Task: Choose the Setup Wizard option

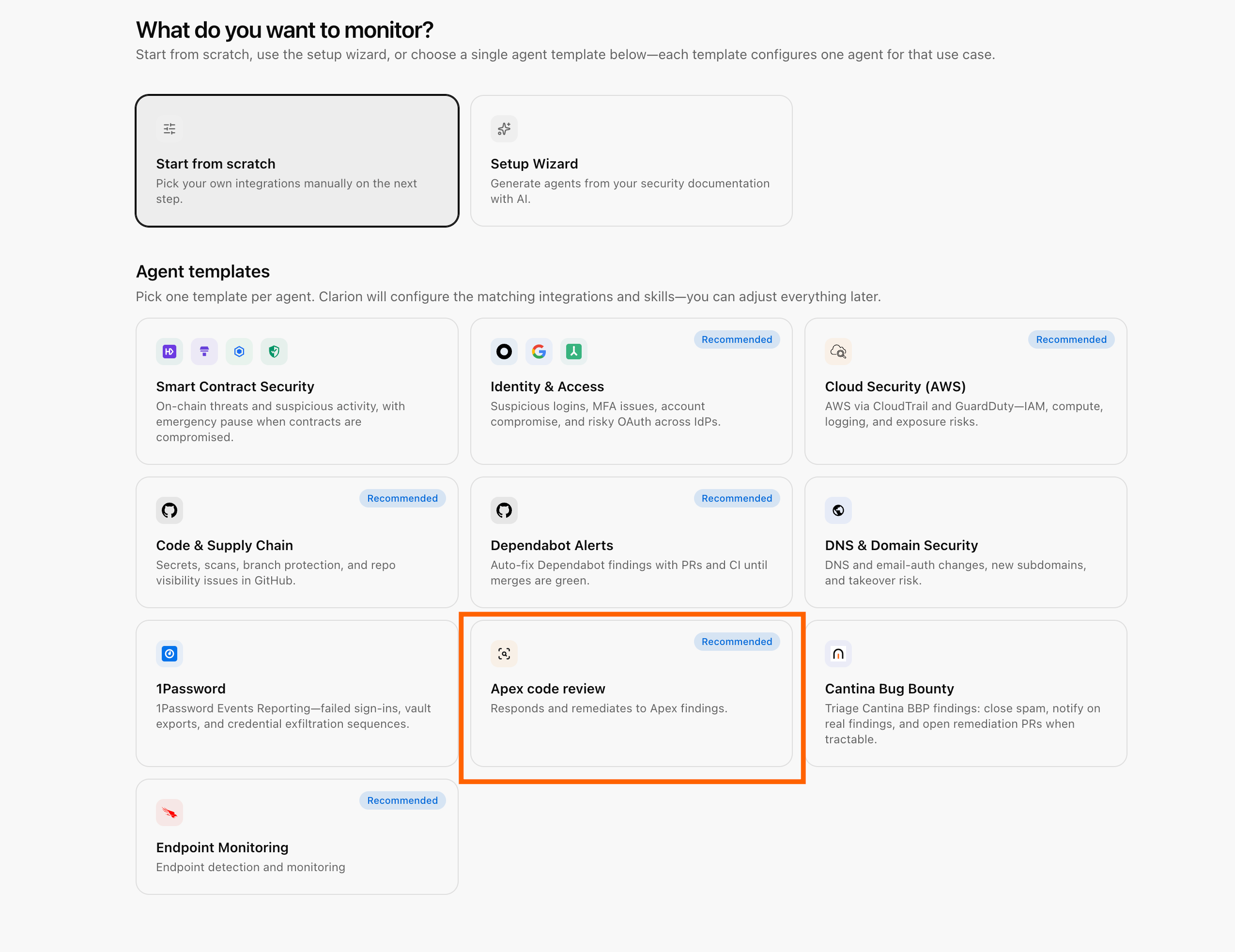Action: coord(631,161)
